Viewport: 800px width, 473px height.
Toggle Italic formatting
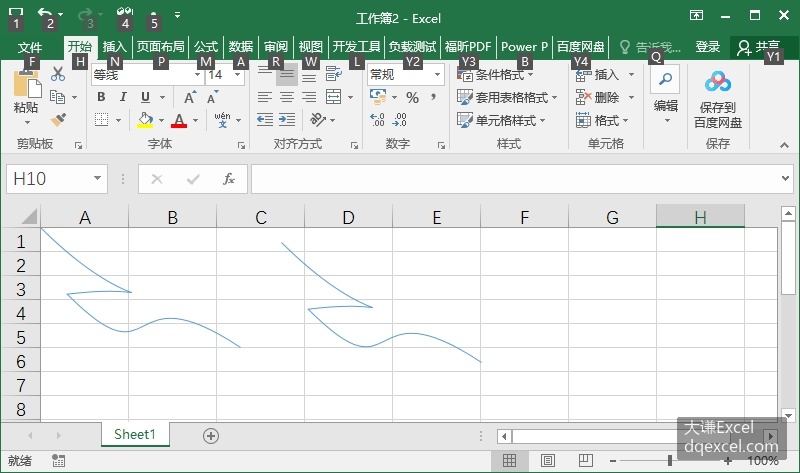pos(123,97)
